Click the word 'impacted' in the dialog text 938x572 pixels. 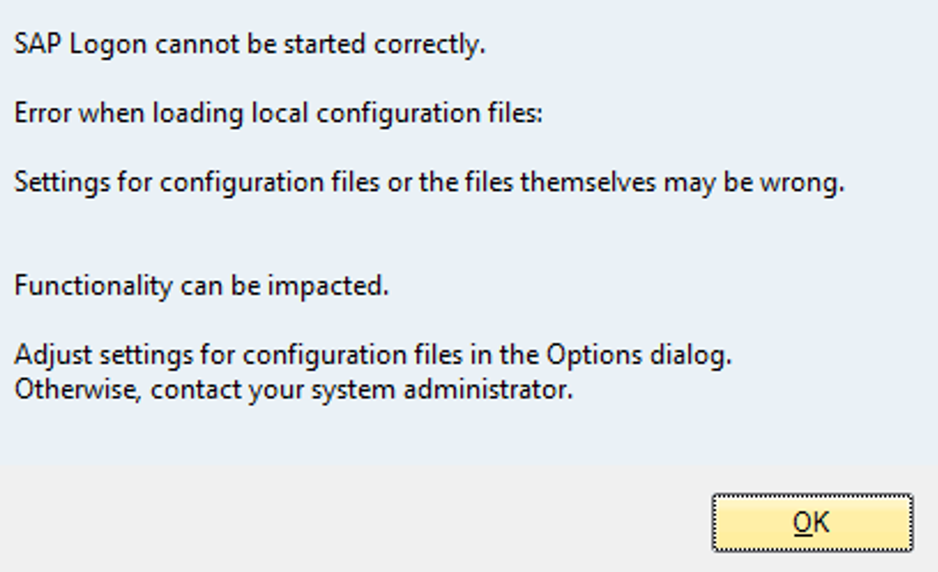point(328,285)
